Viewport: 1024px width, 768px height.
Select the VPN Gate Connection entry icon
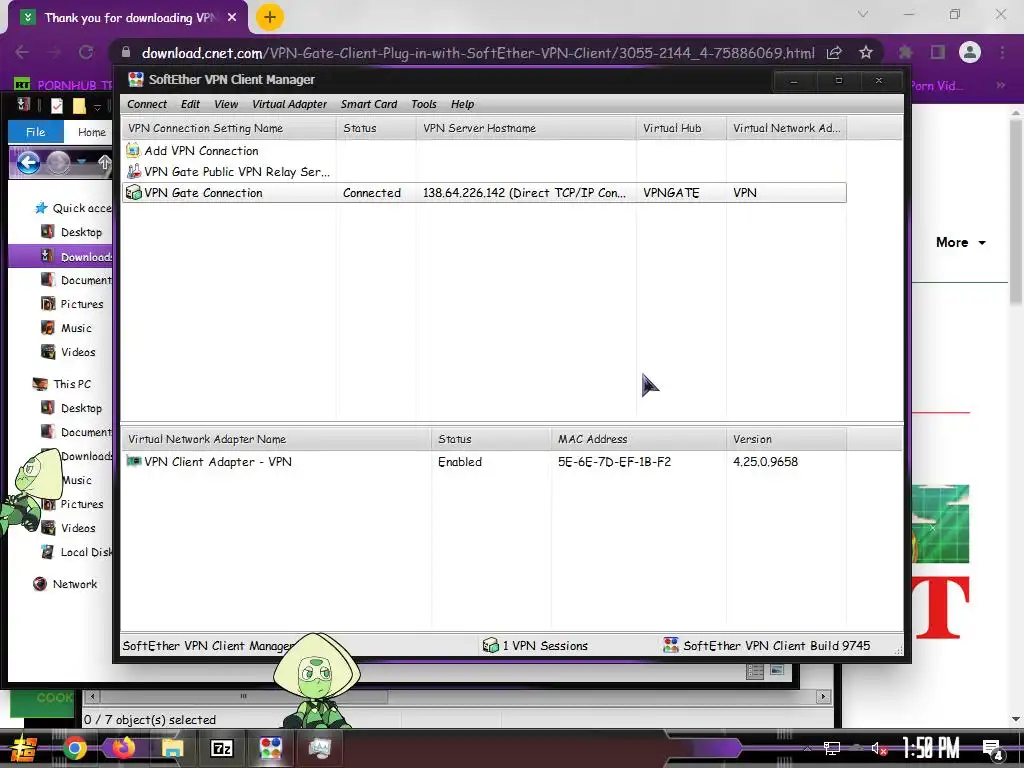click(133, 193)
